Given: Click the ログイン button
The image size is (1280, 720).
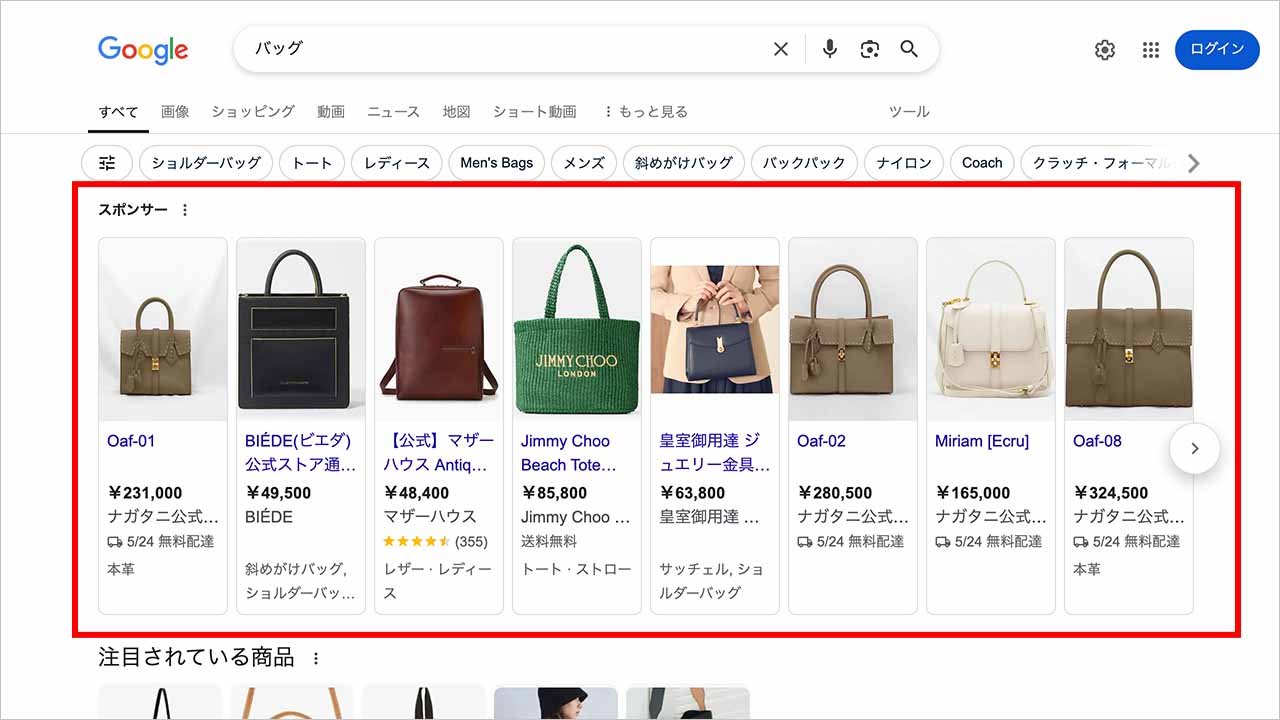Looking at the screenshot, I should coord(1217,50).
